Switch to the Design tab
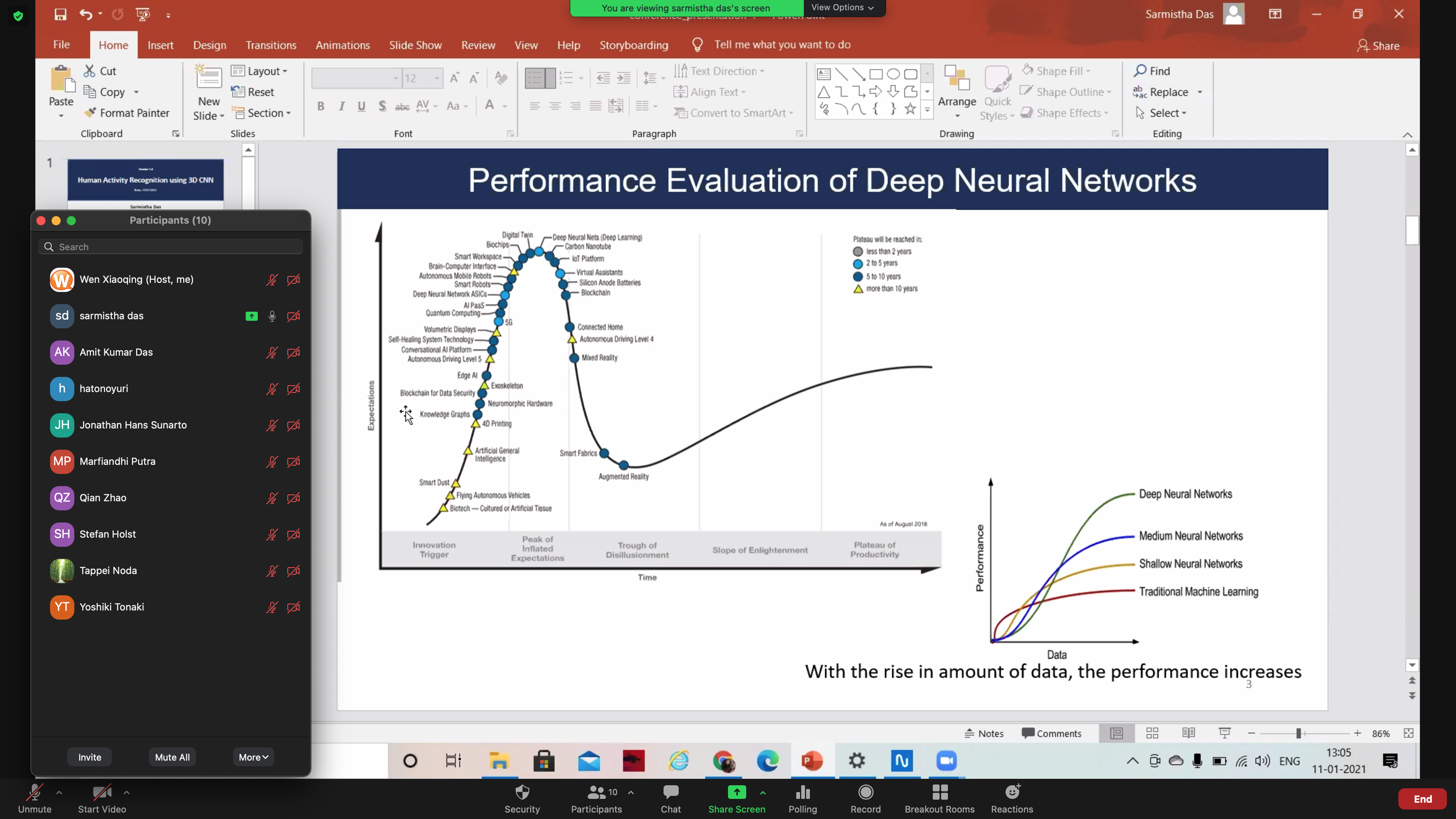This screenshot has height=819, width=1456. pos(209,45)
